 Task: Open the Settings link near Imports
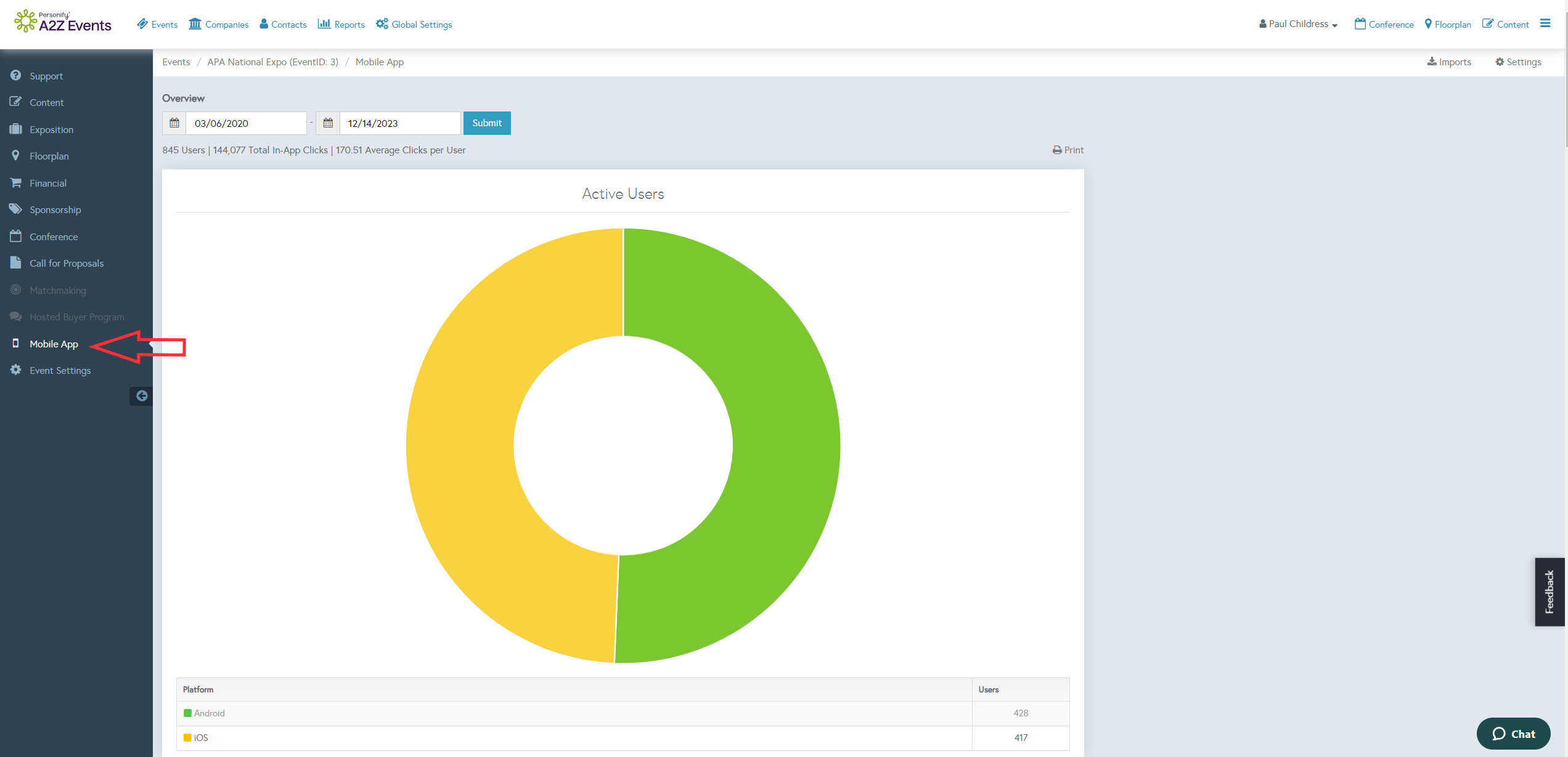point(1518,62)
